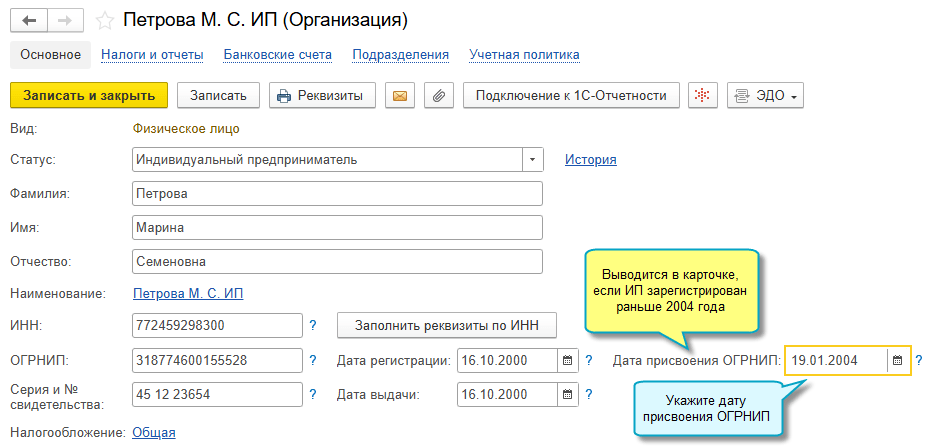Image resolution: width=930 pixels, height=448 pixels.
Task: Click the forward navigation arrow
Action: tap(65, 21)
